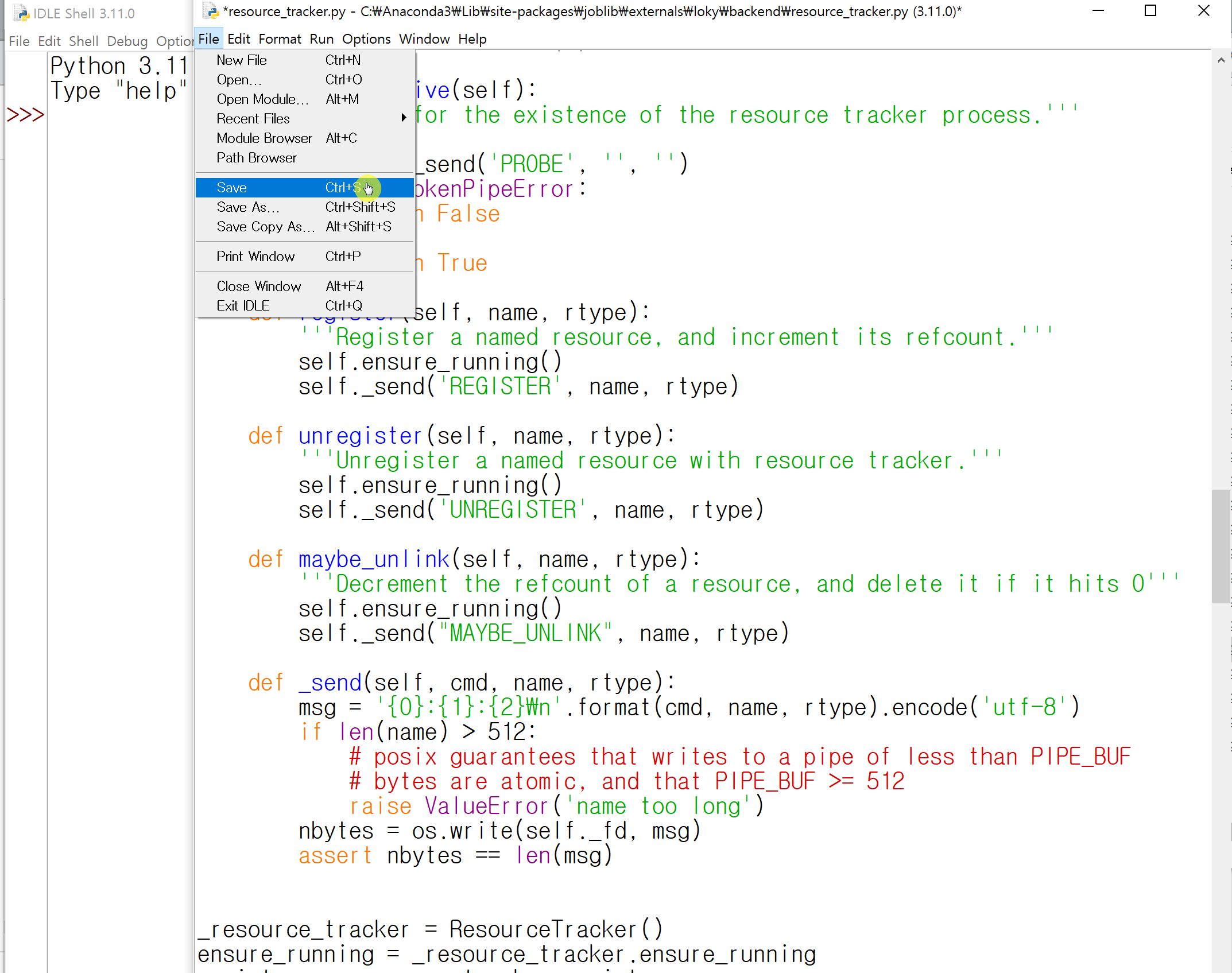Click the IDLE Shell window Python icon
Image resolution: width=1232 pixels, height=973 pixels.
point(21,13)
